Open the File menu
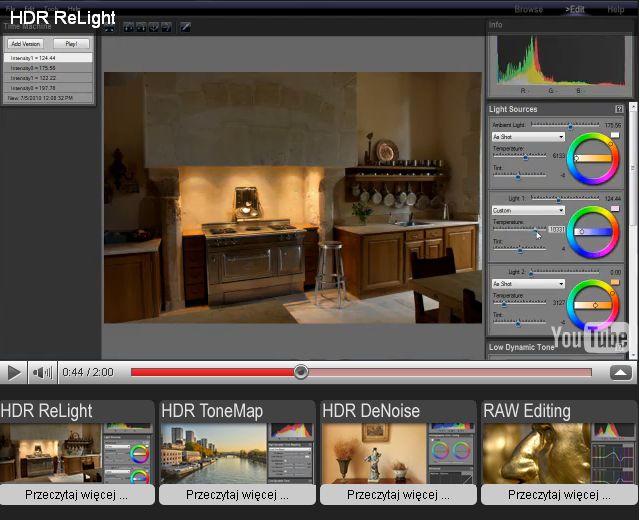Viewport: 640px width, 520px height. point(10,8)
